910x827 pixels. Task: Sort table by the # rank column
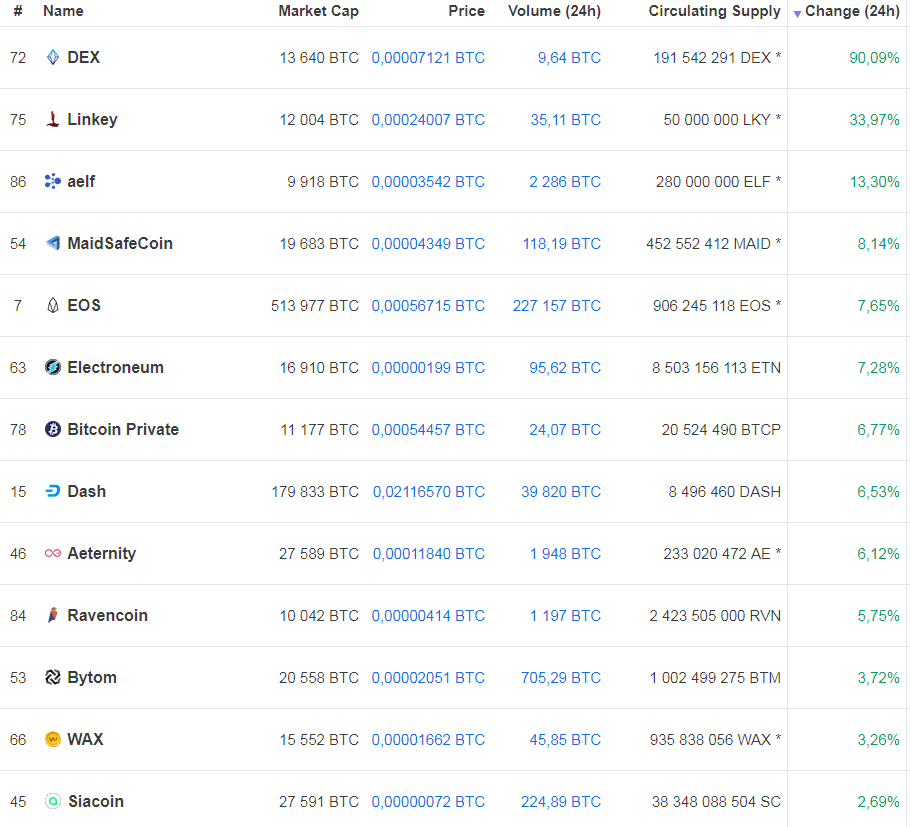pyautogui.click(x=18, y=11)
